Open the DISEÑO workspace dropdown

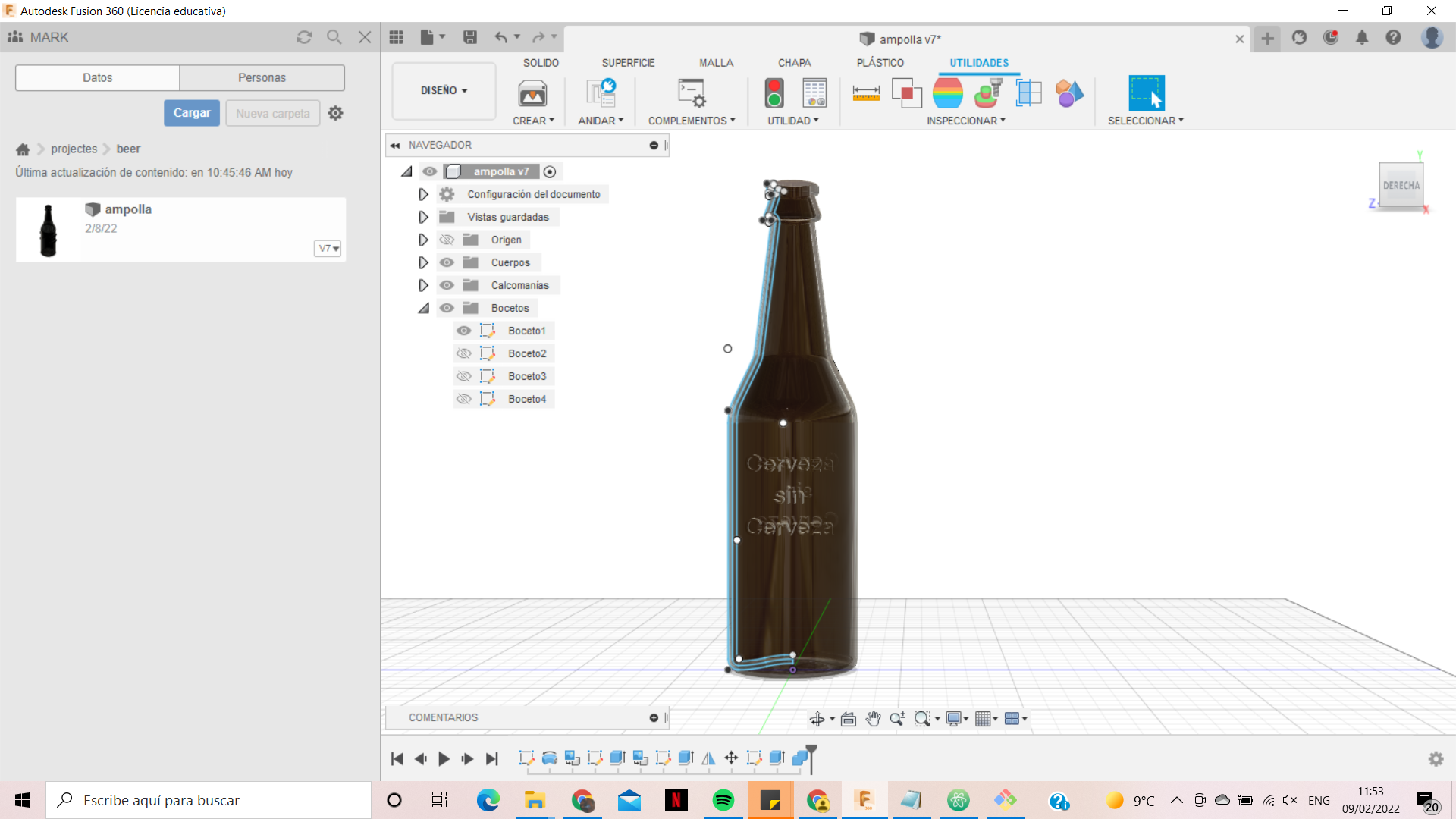[x=444, y=90]
